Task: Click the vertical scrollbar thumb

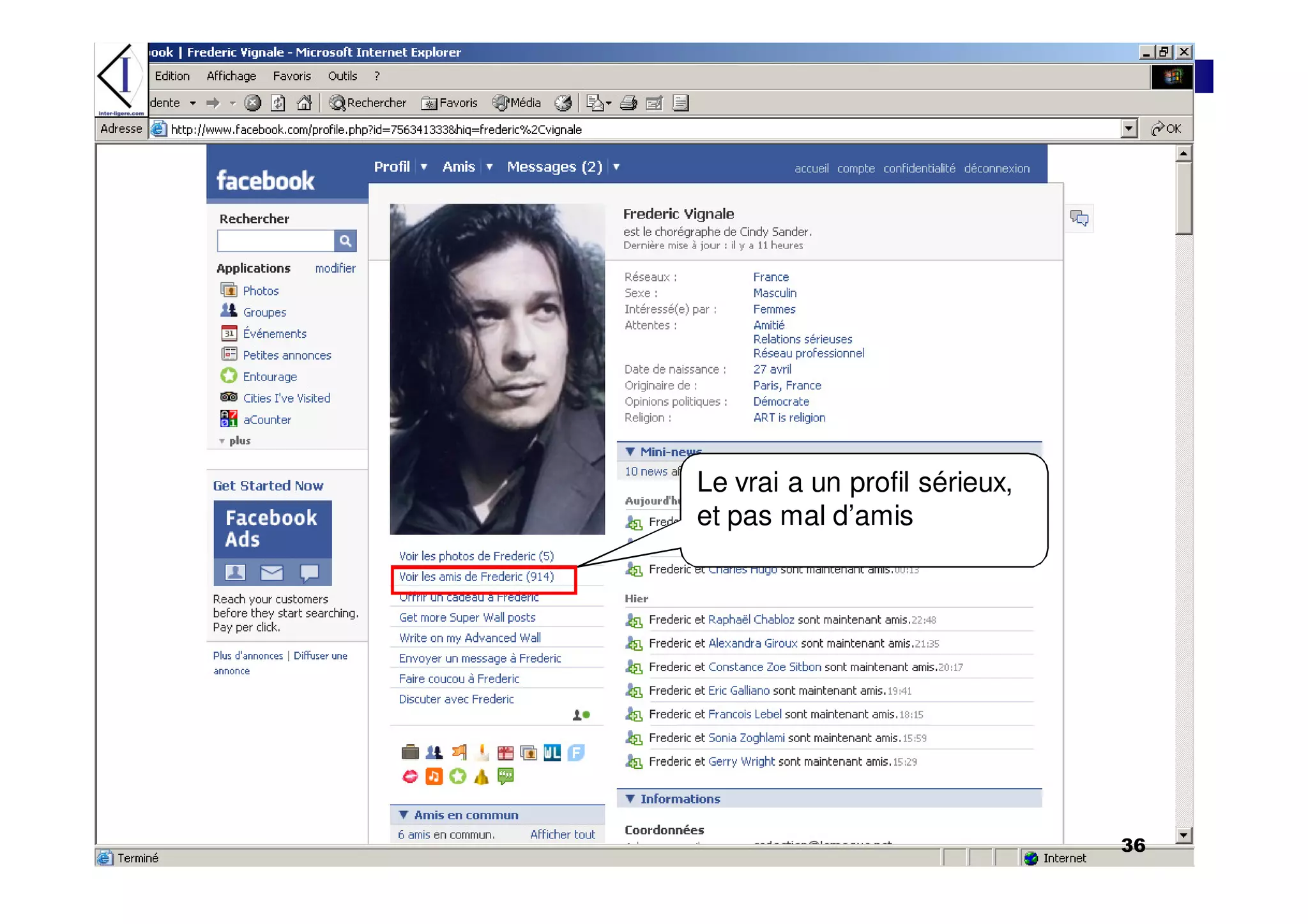Action: tap(1183, 198)
